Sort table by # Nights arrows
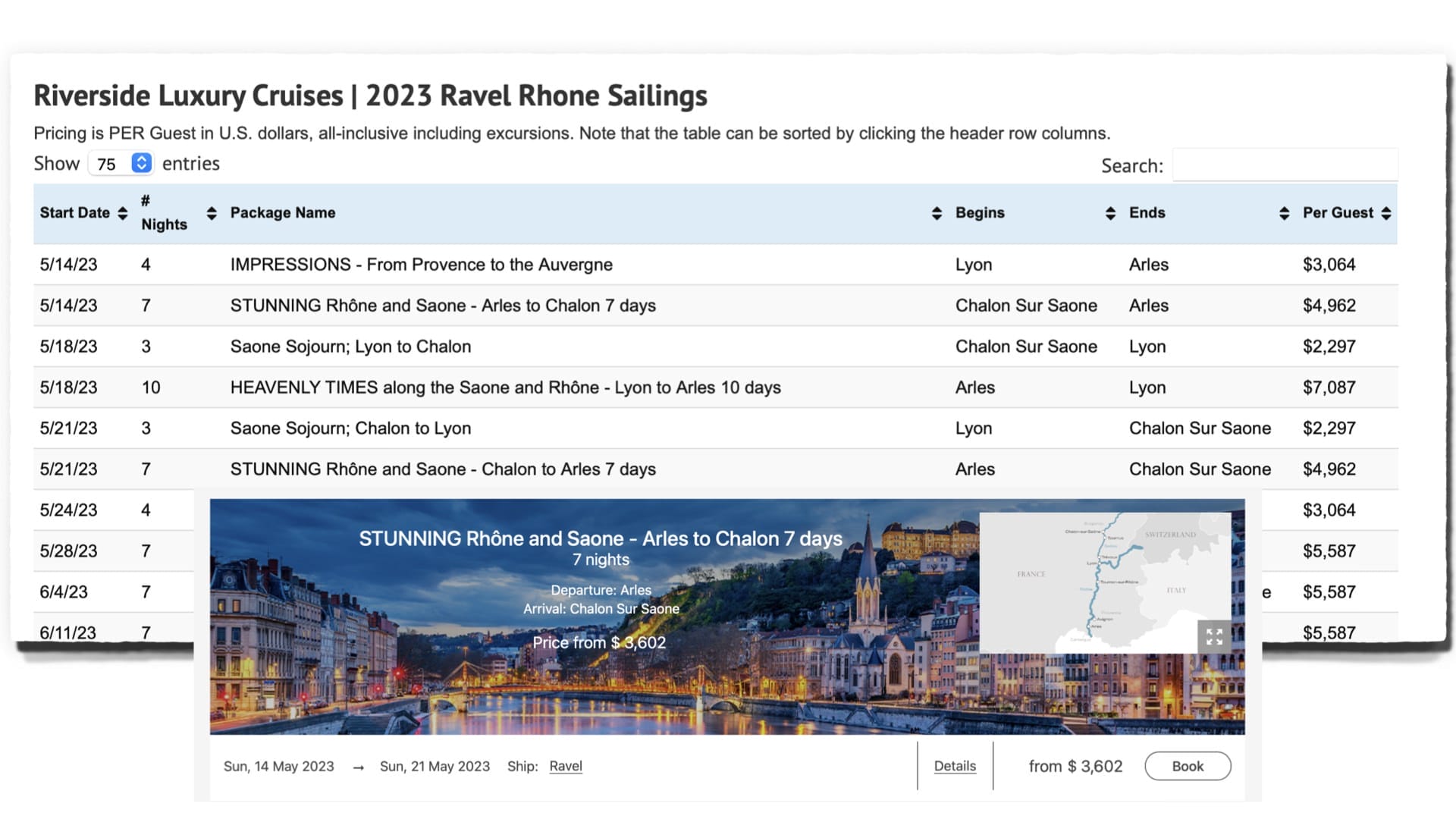This screenshot has height=819, width=1456. tap(212, 214)
